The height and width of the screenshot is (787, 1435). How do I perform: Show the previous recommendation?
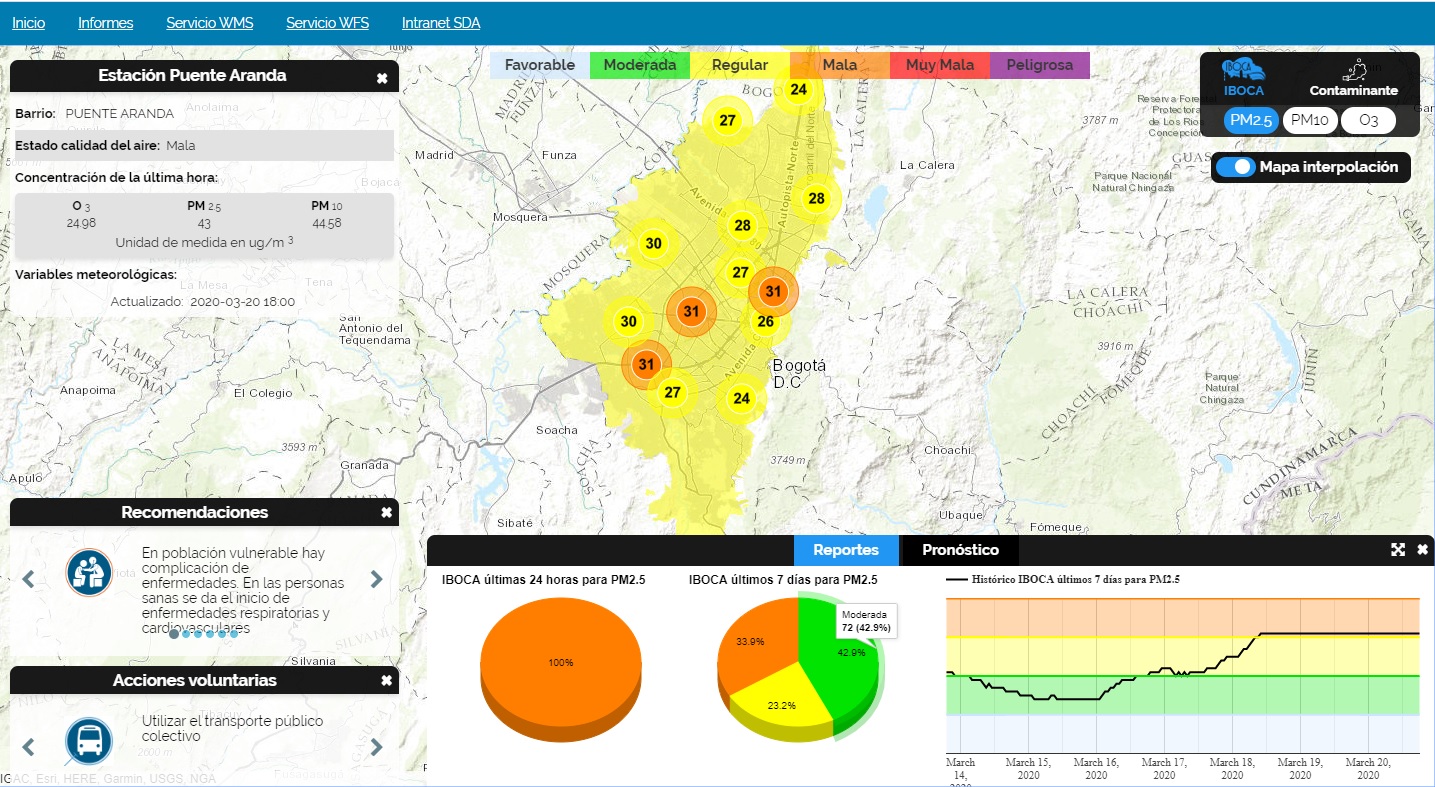29,578
